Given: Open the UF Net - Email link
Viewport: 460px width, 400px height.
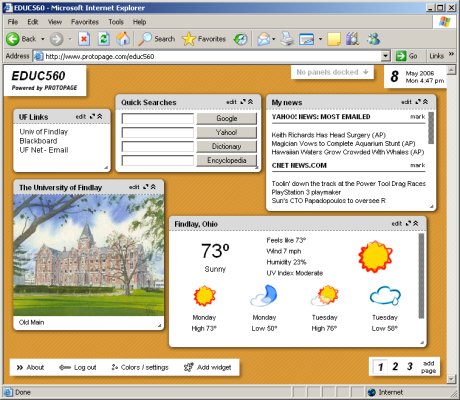Looking at the screenshot, I should pyautogui.click(x=44, y=150).
